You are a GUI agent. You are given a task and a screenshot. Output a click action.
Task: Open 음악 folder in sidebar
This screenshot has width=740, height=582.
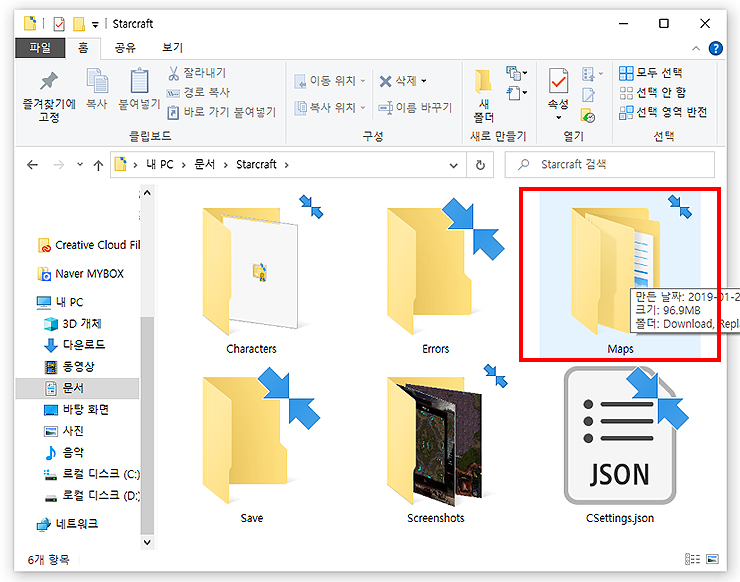(x=64, y=453)
